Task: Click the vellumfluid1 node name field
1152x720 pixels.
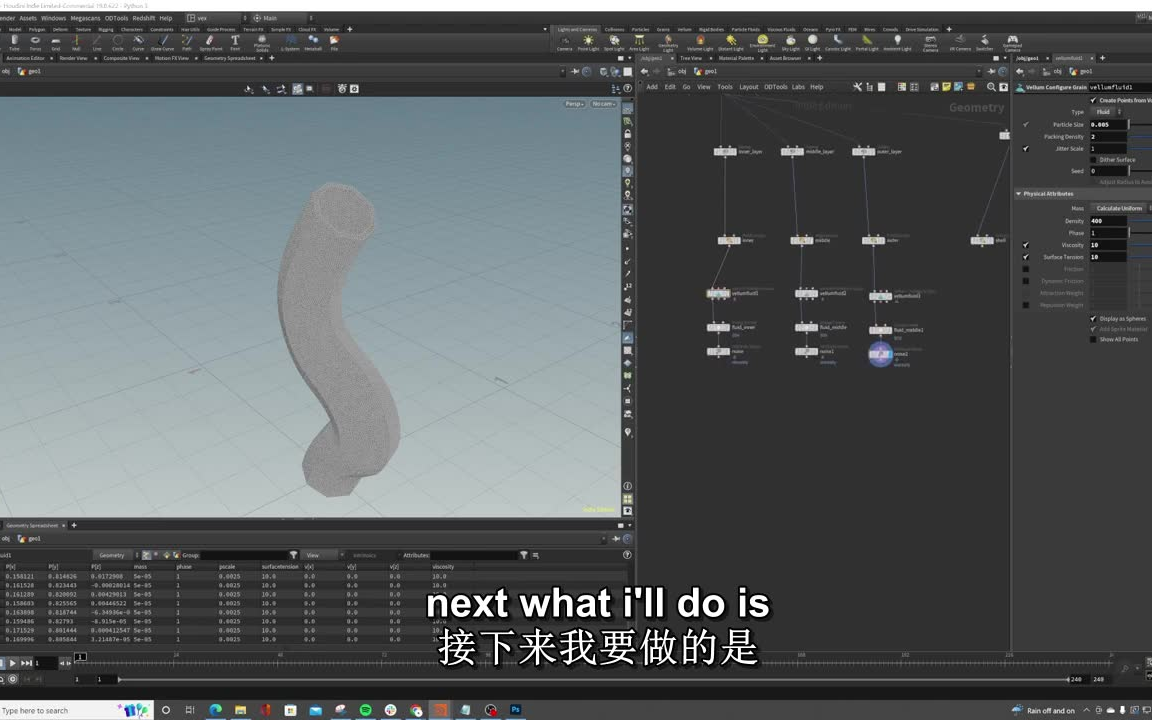Action: (1111, 86)
